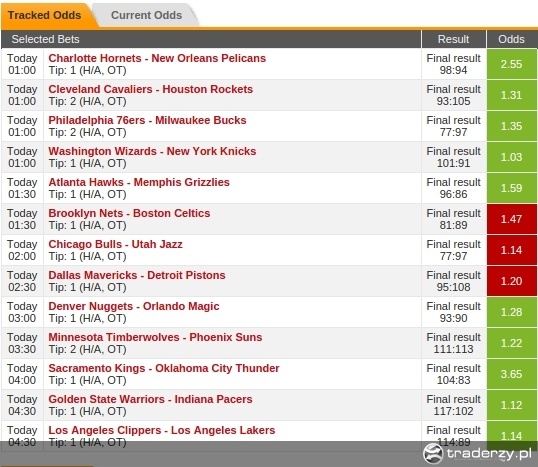Select the Tracked Odds tab
Image resolution: width=538 pixels, height=467 pixels.
(45, 15)
